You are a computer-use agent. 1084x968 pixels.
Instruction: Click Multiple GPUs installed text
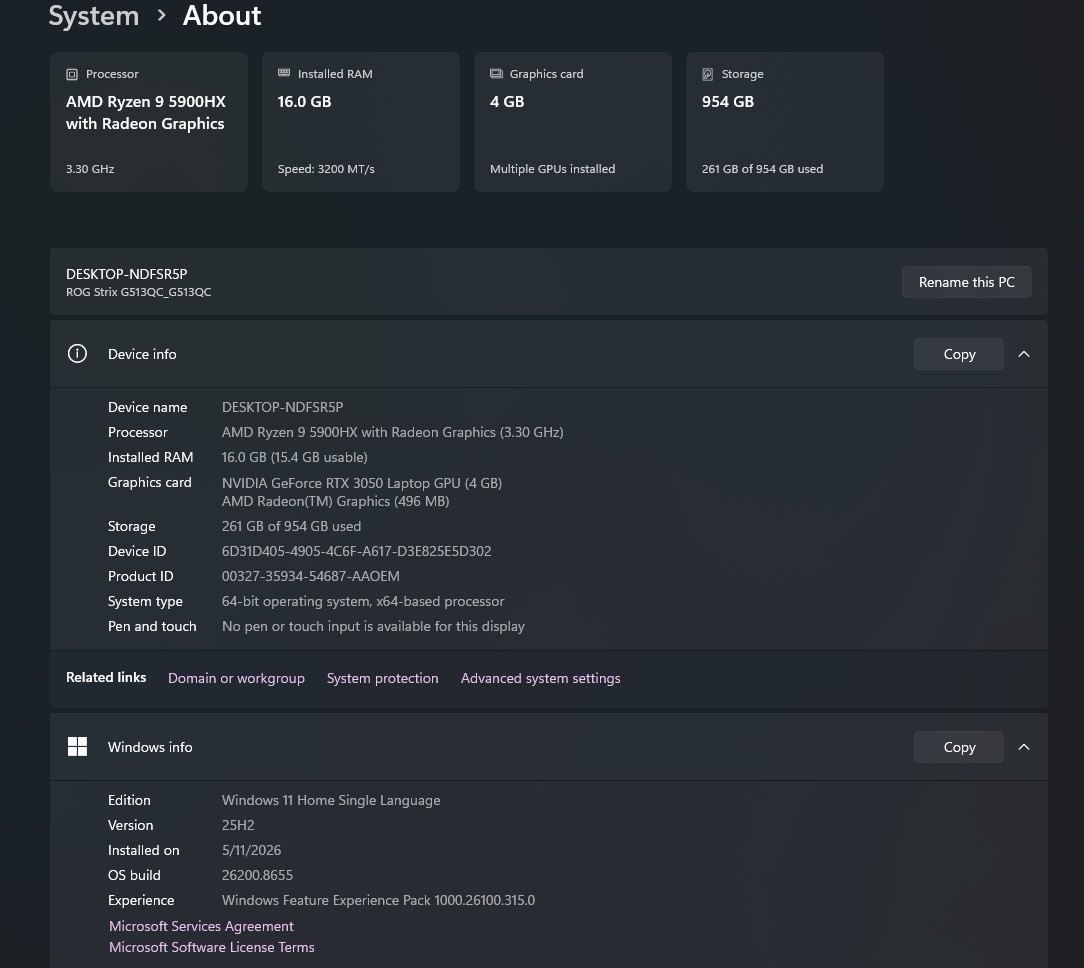click(x=552, y=169)
